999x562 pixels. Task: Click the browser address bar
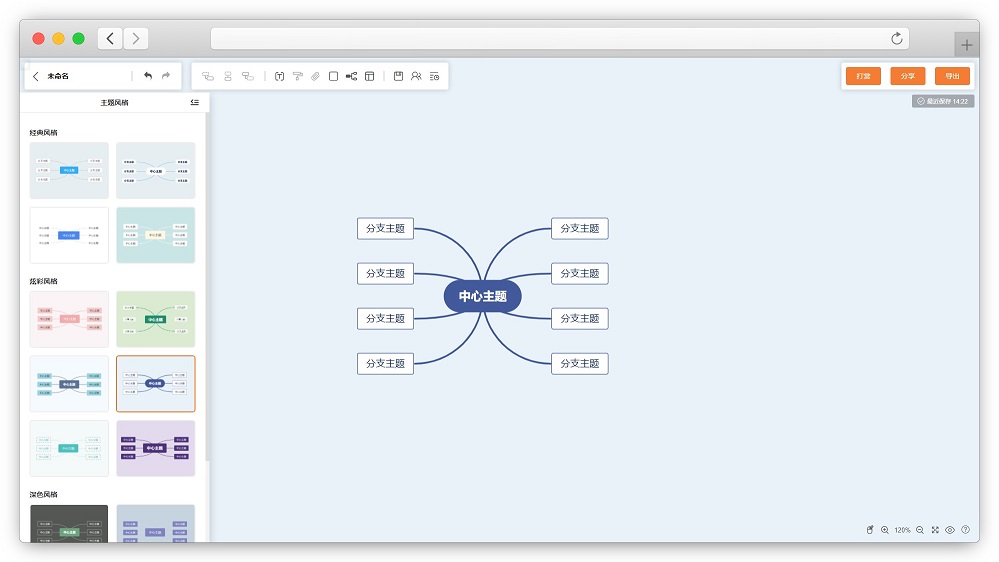[x=559, y=38]
